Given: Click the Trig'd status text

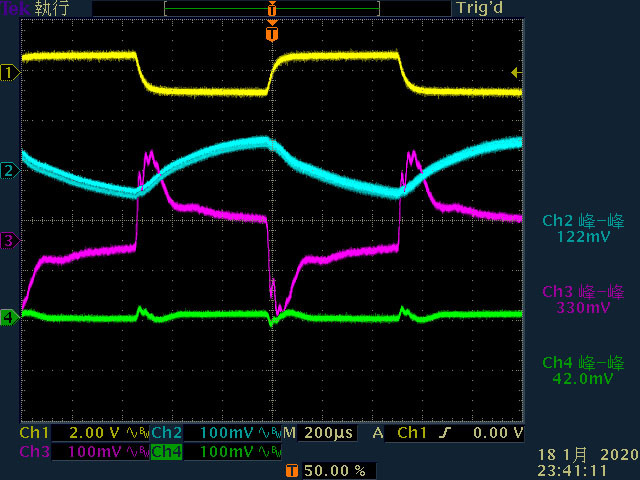Looking at the screenshot, I should click(480, 8).
